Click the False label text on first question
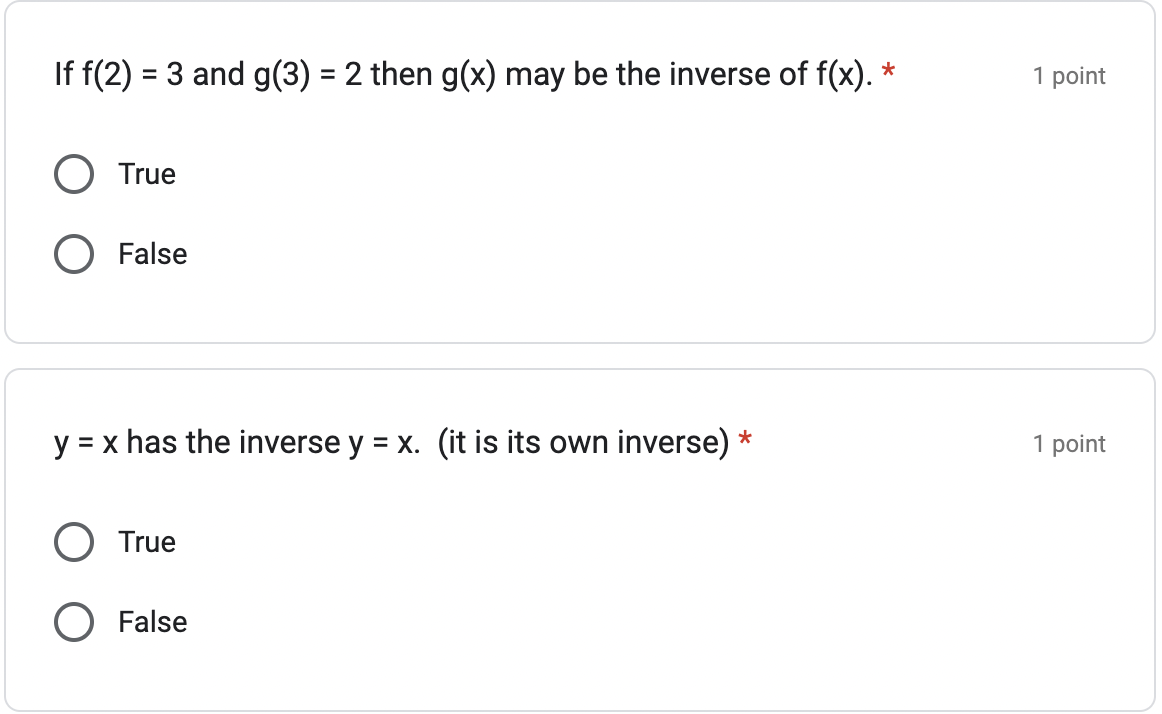1162x714 pixels. pyautogui.click(x=152, y=254)
